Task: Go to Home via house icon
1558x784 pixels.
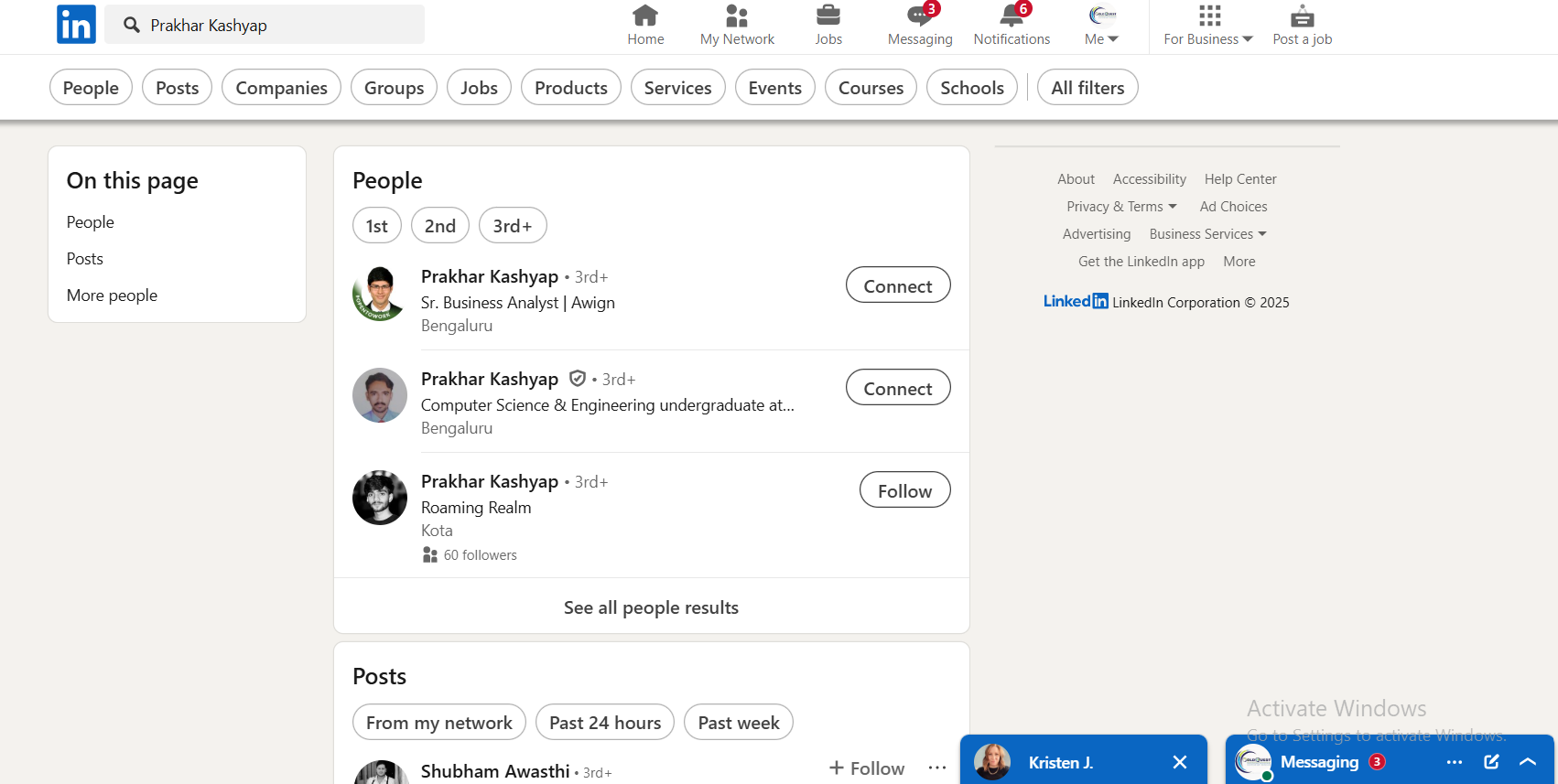Action: tap(645, 16)
